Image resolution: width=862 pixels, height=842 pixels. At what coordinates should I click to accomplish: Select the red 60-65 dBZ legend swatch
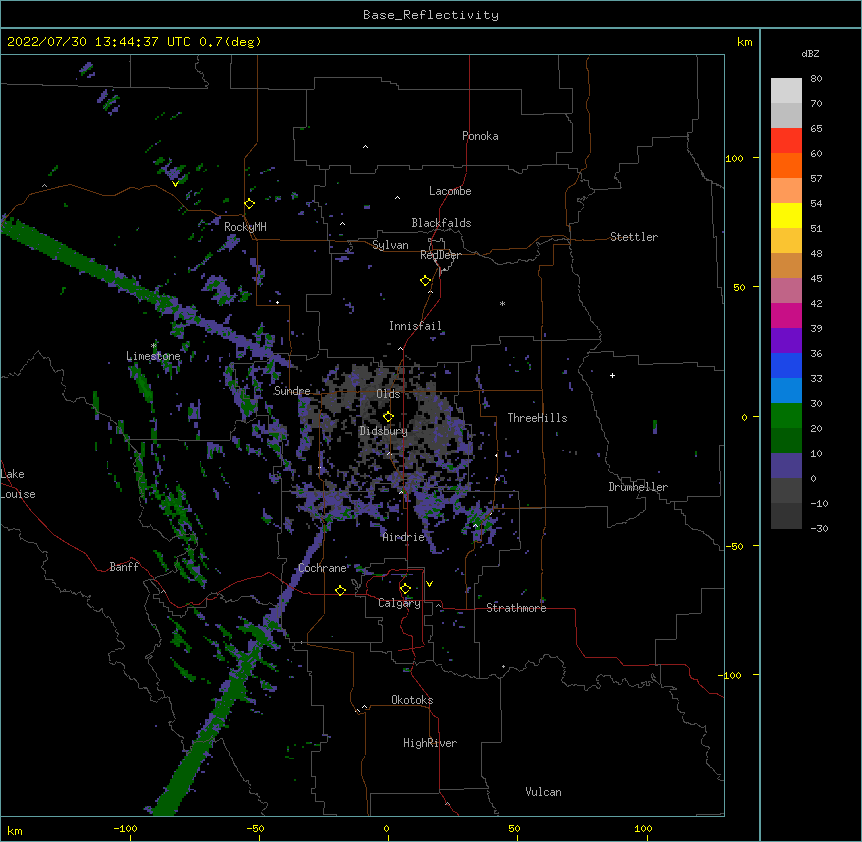point(786,141)
